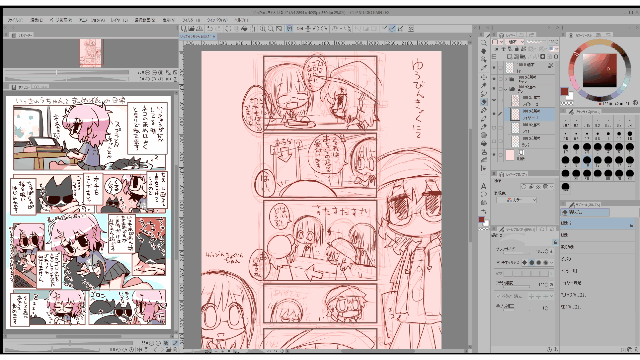Click the delete layer icon in Layer panel
Image resolution: width=640 pixels, height=360 pixels.
pos(556,56)
